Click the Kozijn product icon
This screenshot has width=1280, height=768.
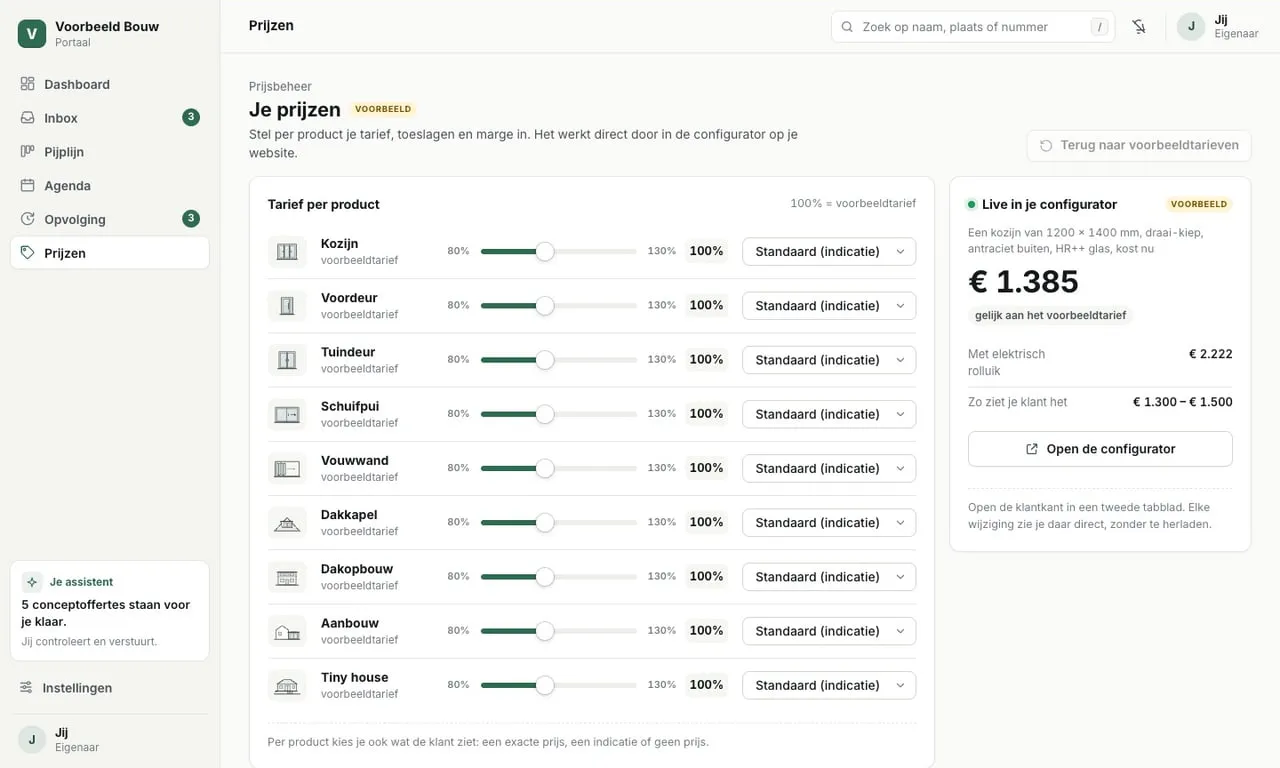pyautogui.click(x=287, y=251)
